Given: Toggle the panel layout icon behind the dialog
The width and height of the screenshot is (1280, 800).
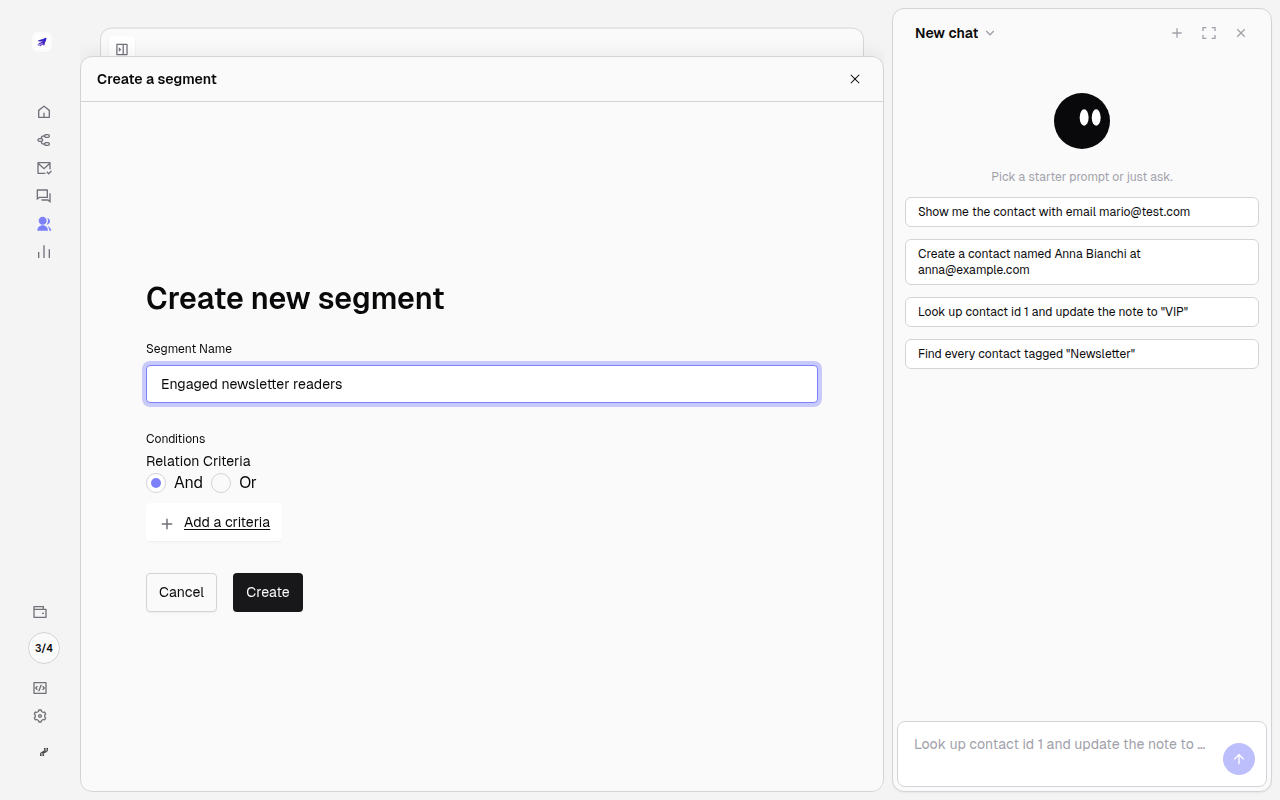Looking at the screenshot, I should [x=122, y=49].
